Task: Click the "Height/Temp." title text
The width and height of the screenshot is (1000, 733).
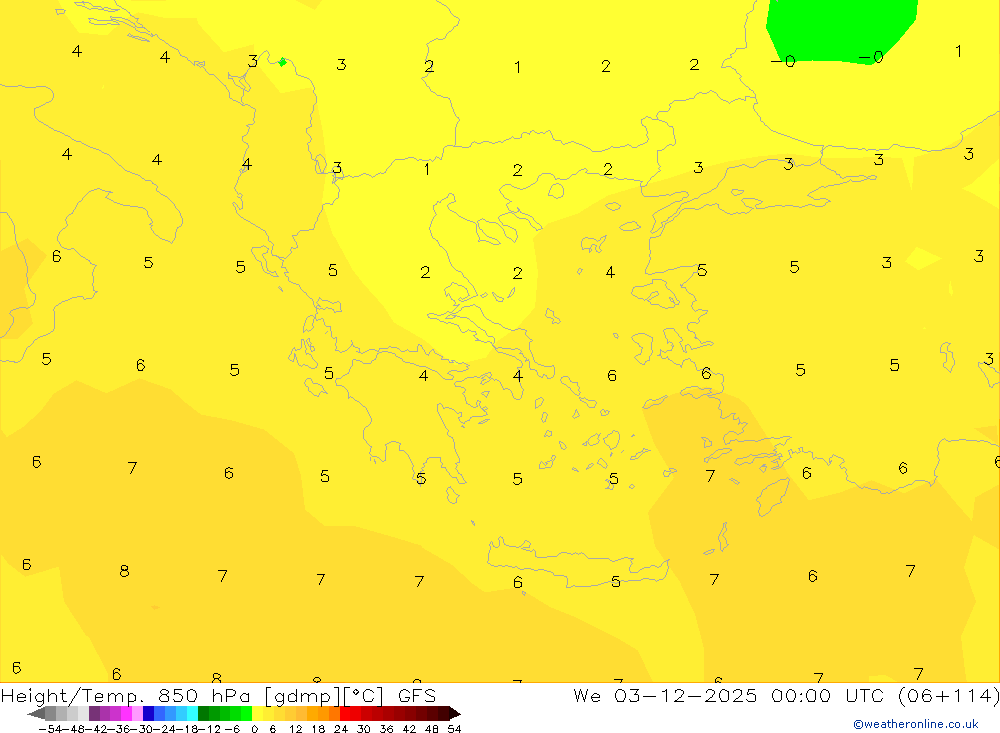Action: [70, 696]
